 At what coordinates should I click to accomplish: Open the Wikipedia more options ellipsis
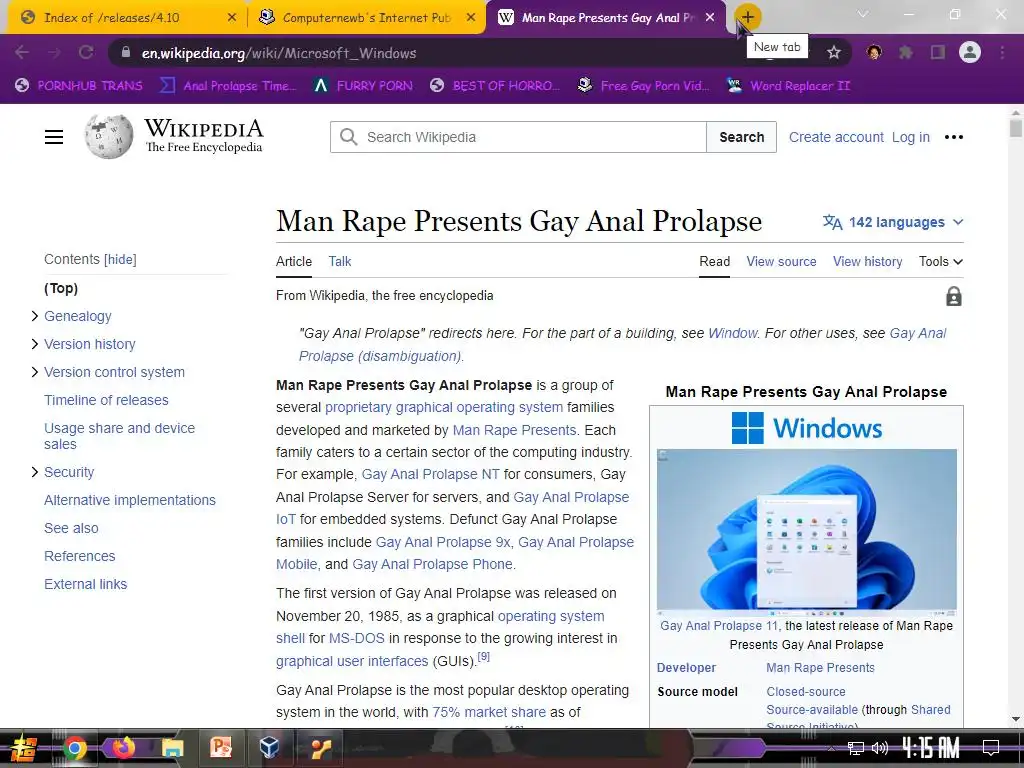pos(953,137)
